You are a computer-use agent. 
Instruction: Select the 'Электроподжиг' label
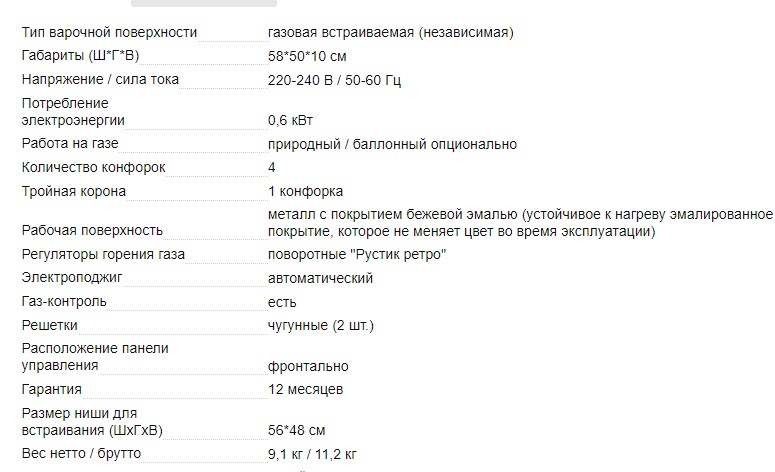70,278
